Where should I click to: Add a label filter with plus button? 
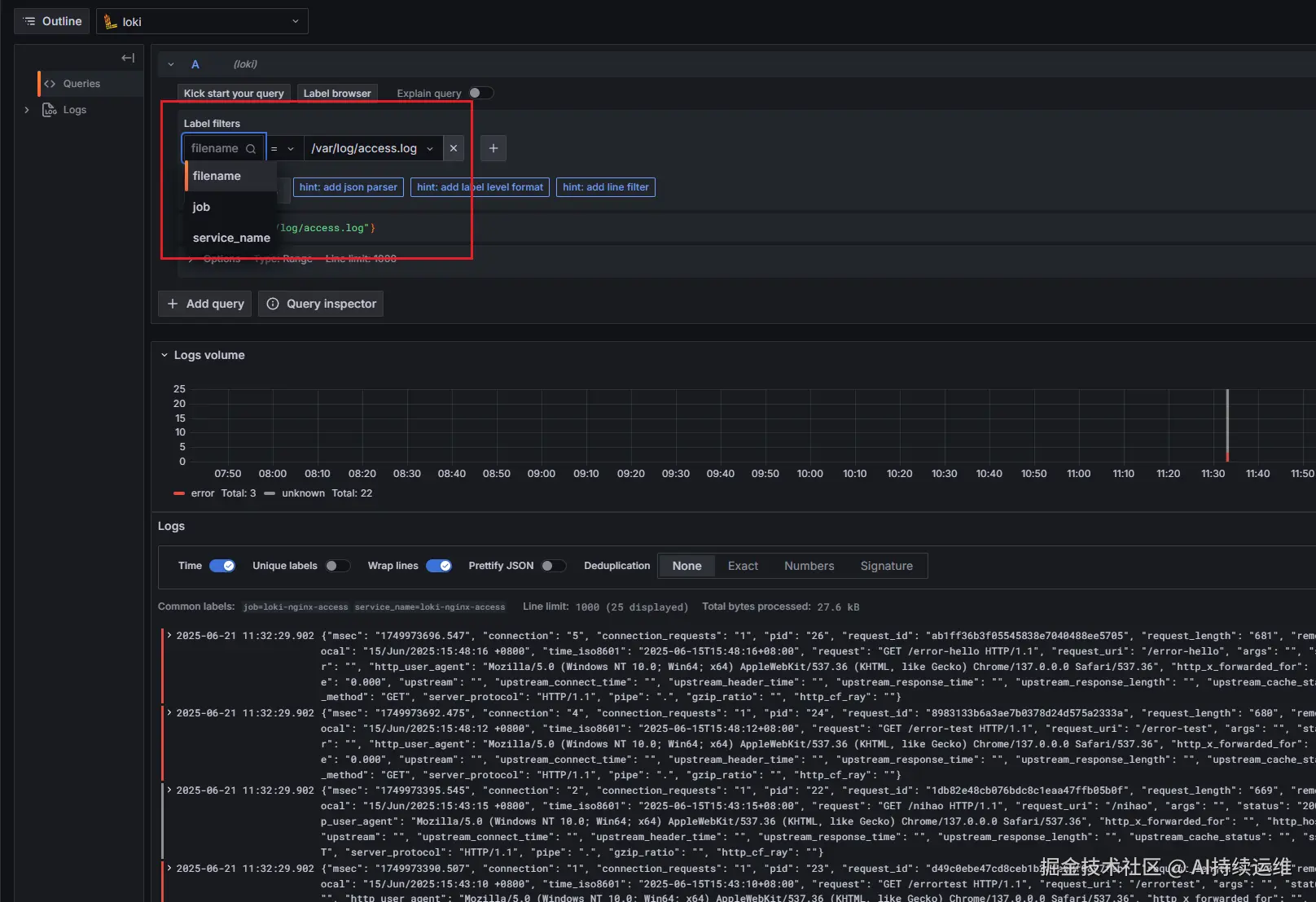[493, 148]
